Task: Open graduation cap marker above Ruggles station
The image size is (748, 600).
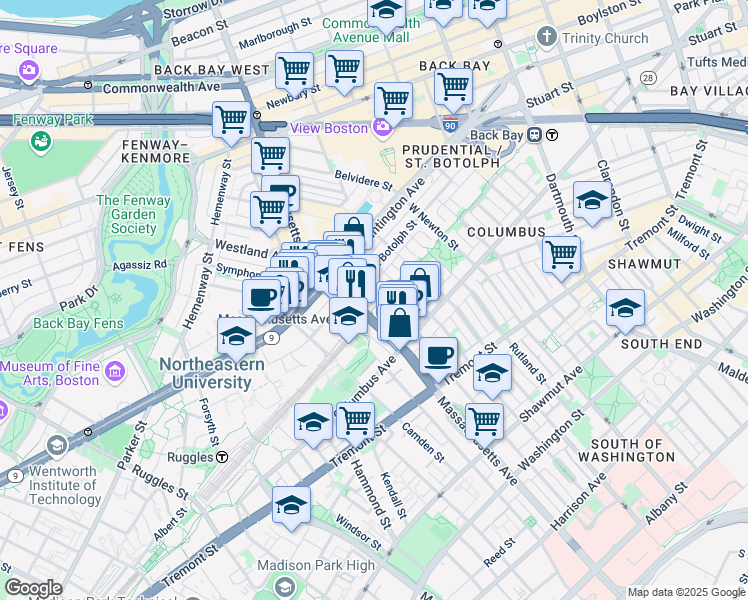Action: [x=313, y=424]
